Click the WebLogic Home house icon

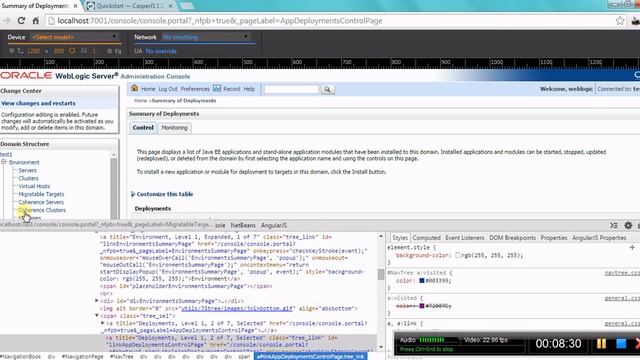[134, 88]
